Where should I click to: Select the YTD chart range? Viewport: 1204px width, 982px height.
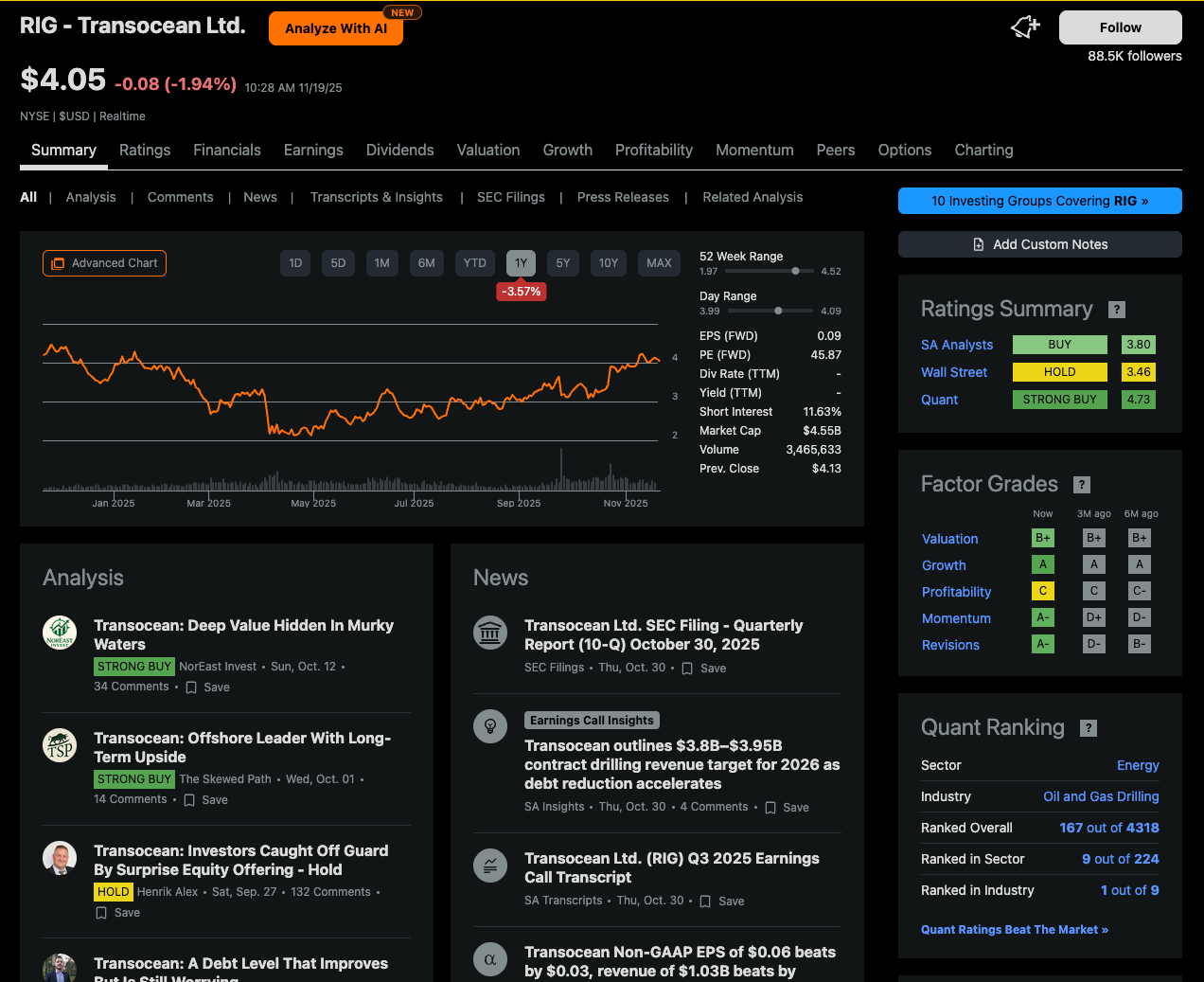pyautogui.click(x=475, y=263)
